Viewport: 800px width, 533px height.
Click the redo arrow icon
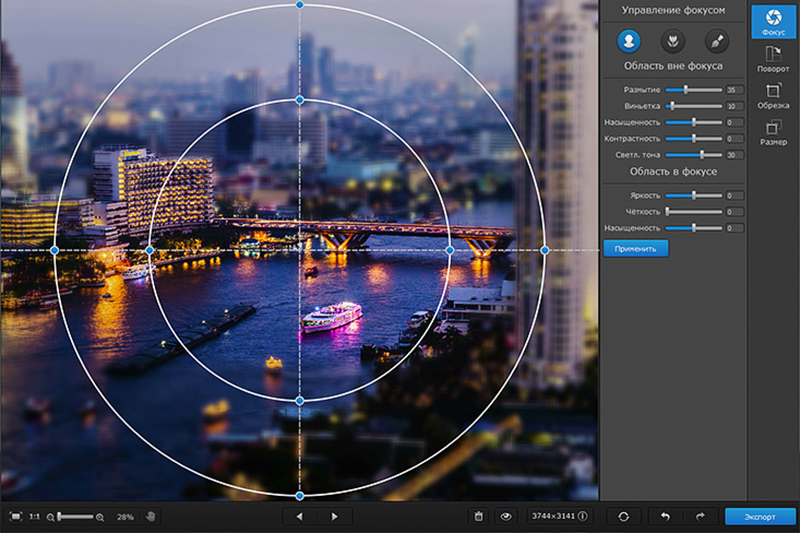coord(700,516)
